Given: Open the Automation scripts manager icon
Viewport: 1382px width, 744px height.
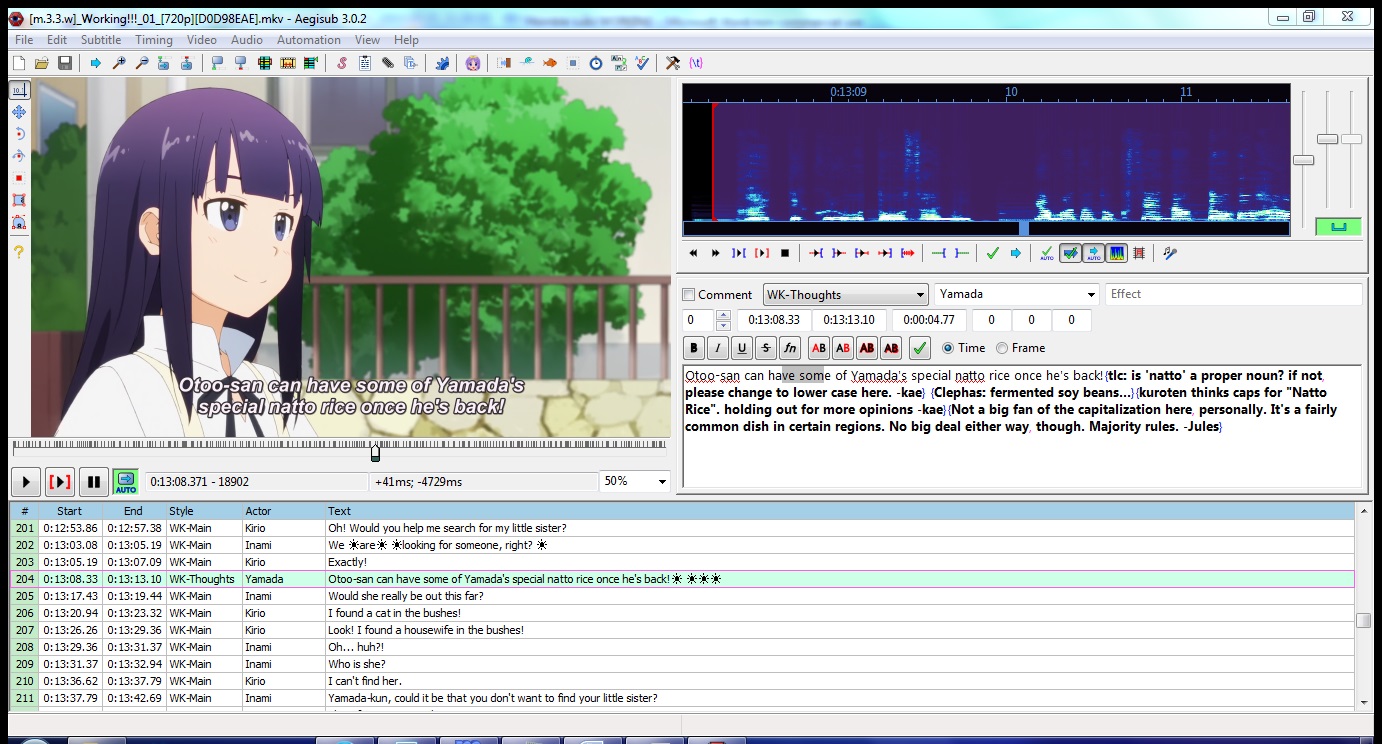Looking at the screenshot, I should (x=442, y=63).
